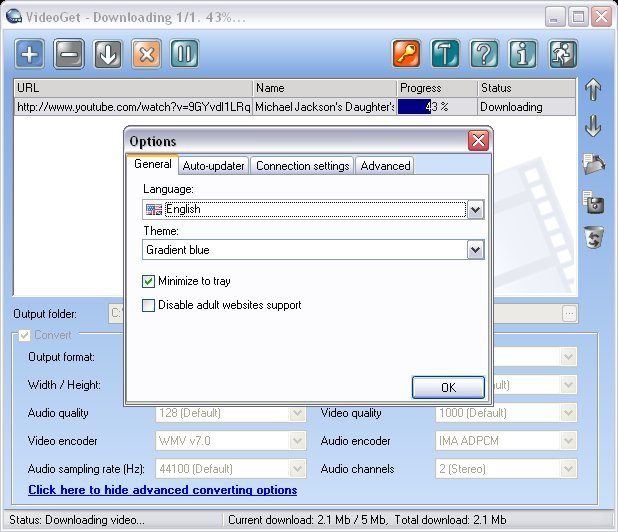Click the Add video plus icon
The width and height of the screenshot is (618, 532).
[30, 54]
